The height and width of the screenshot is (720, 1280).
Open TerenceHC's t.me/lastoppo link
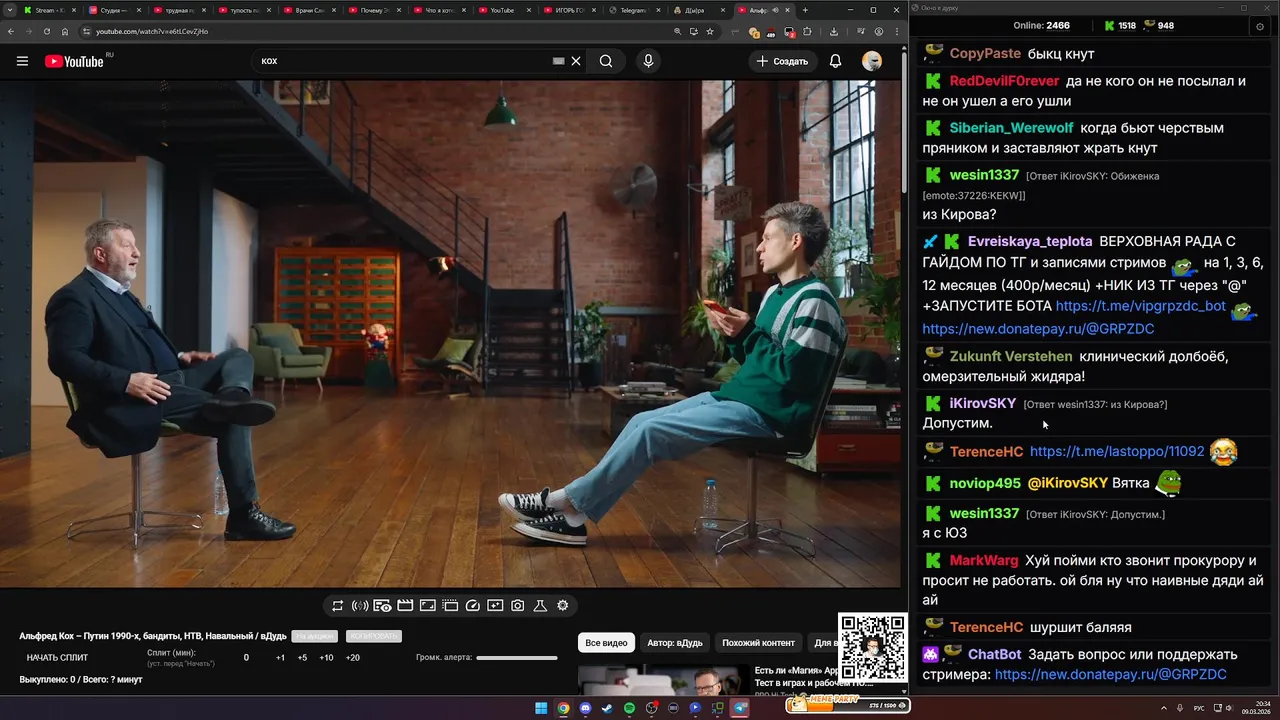[x=1117, y=452]
